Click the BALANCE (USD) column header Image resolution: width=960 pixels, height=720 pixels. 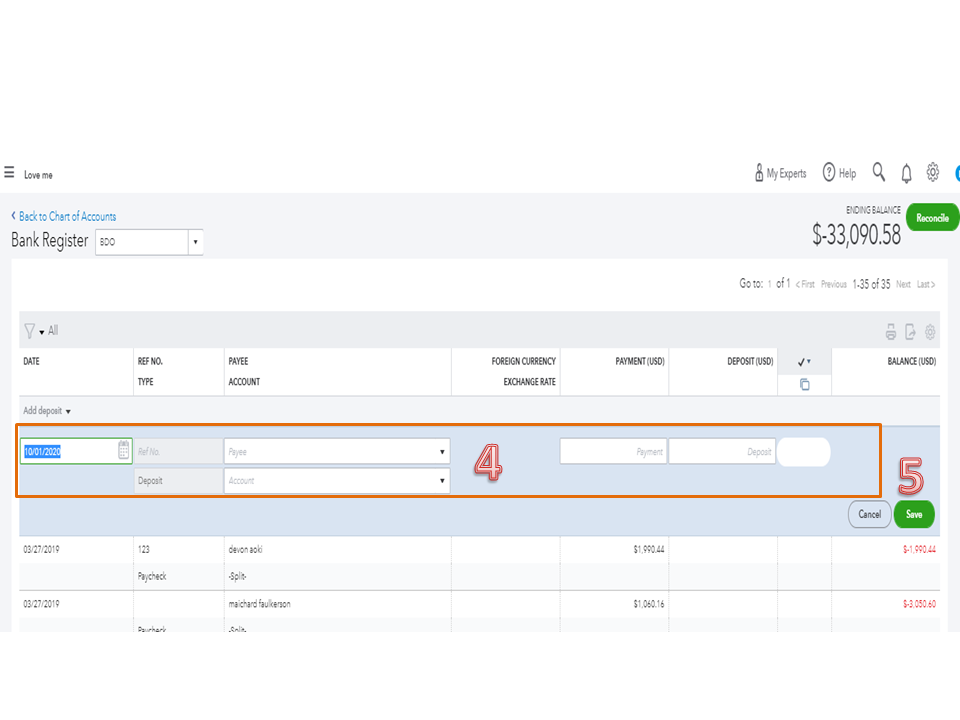click(912, 361)
